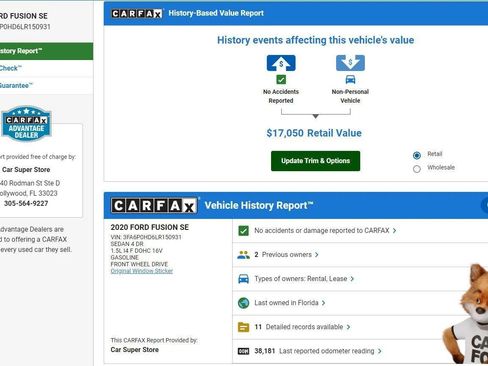The height and width of the screenshot is (366, 488).
Task: Open the Guarantee tab in sidebar
Action: pos(46,86)
